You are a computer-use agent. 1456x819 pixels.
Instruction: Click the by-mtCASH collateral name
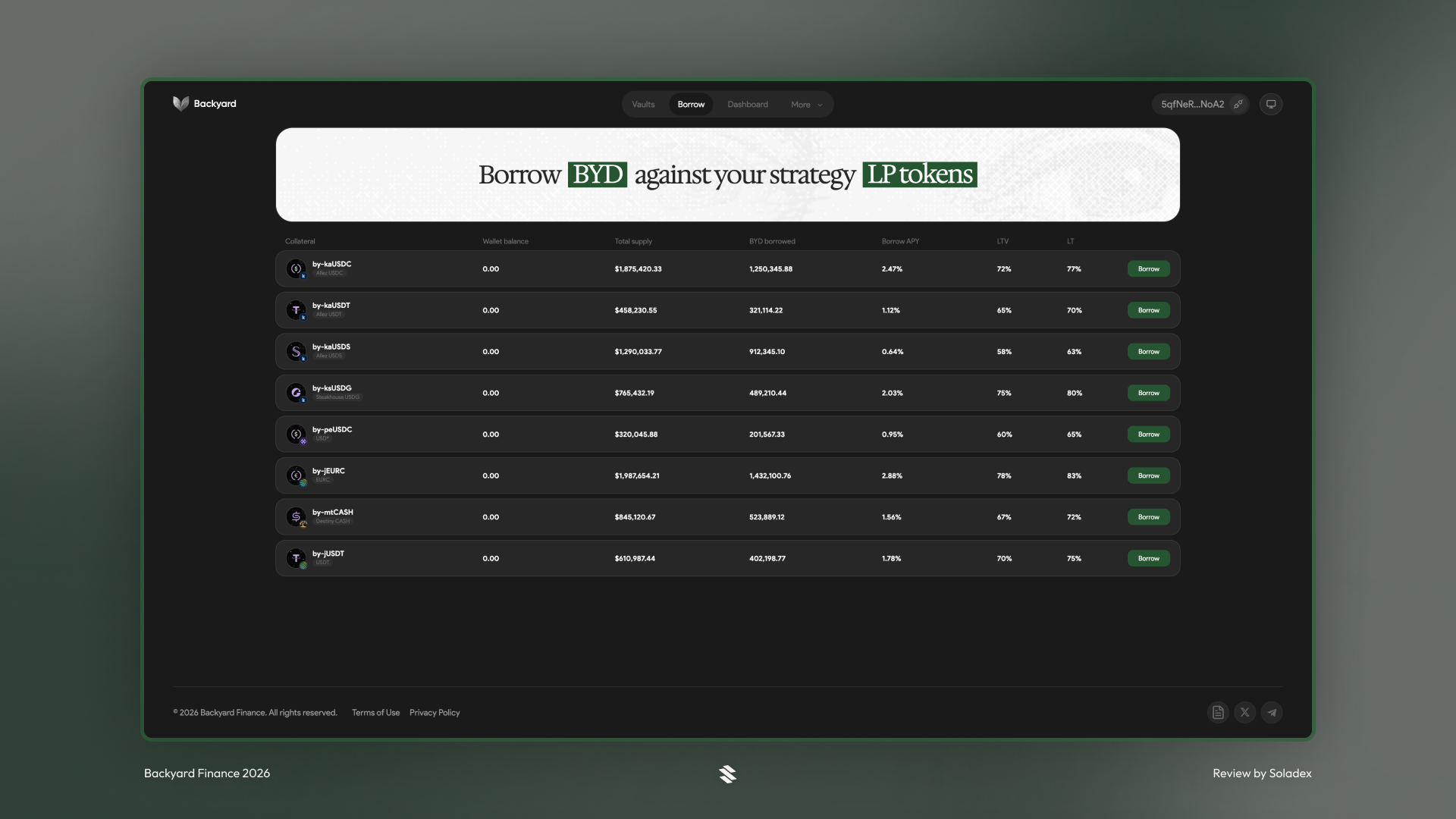coord(332,512)
